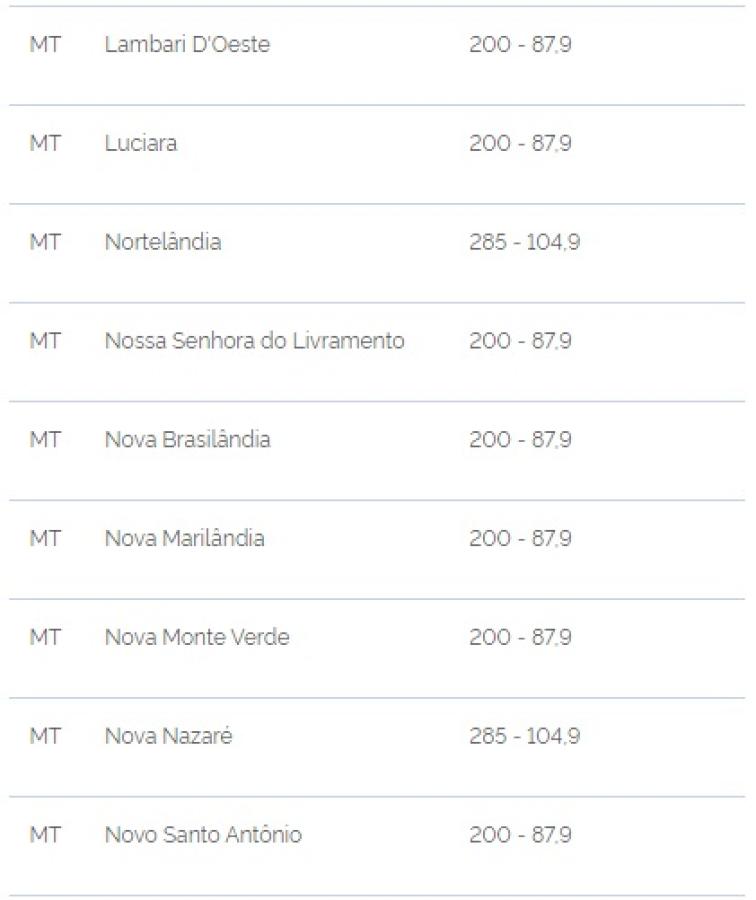
Task: Click Nossa Senhora do Livramento entry
Action: (x=254, y=340)
